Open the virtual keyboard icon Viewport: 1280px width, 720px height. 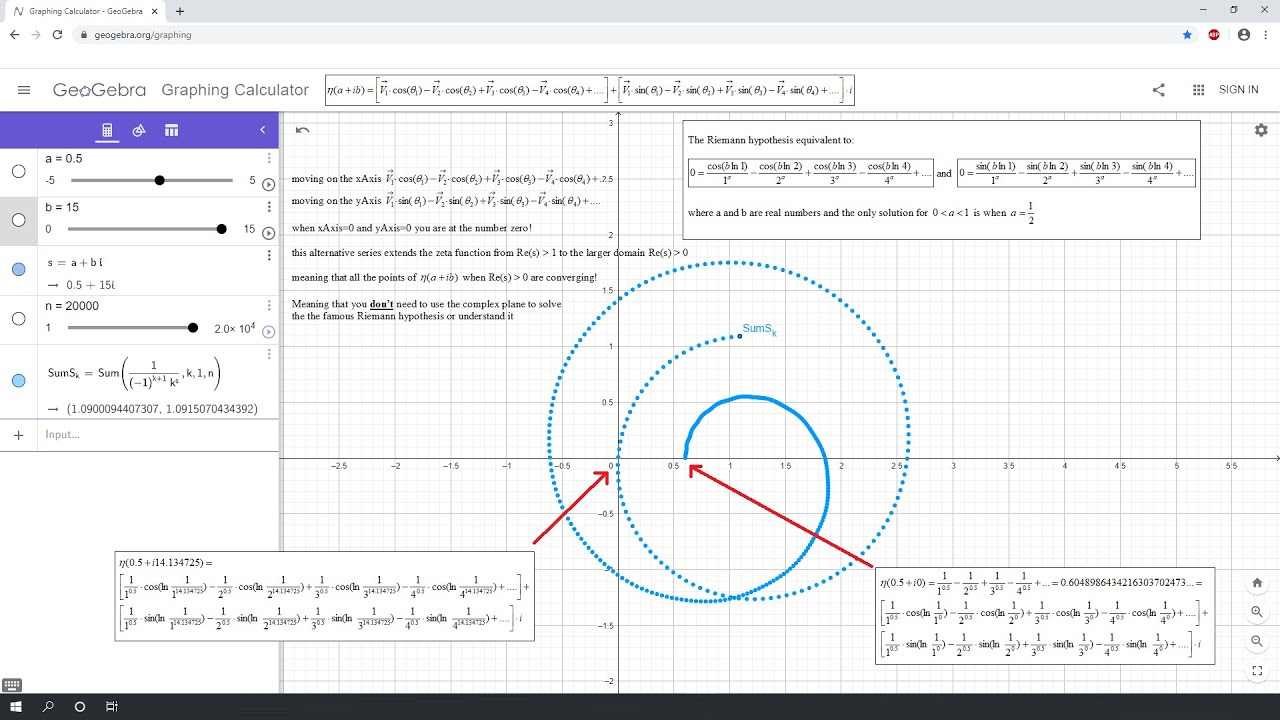point(12,685)
